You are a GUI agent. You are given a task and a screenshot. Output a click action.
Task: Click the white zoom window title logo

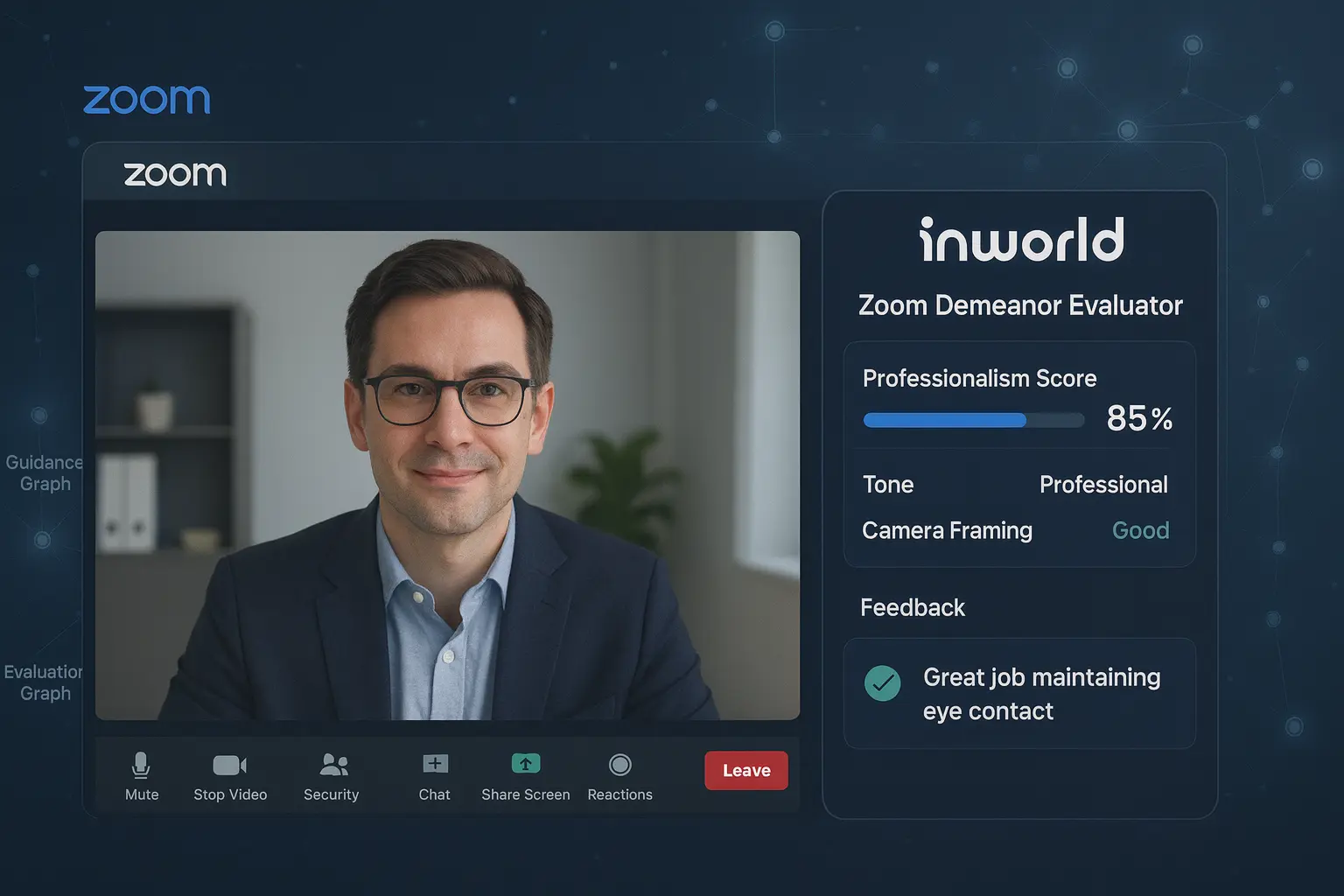(x=175, y=174)
